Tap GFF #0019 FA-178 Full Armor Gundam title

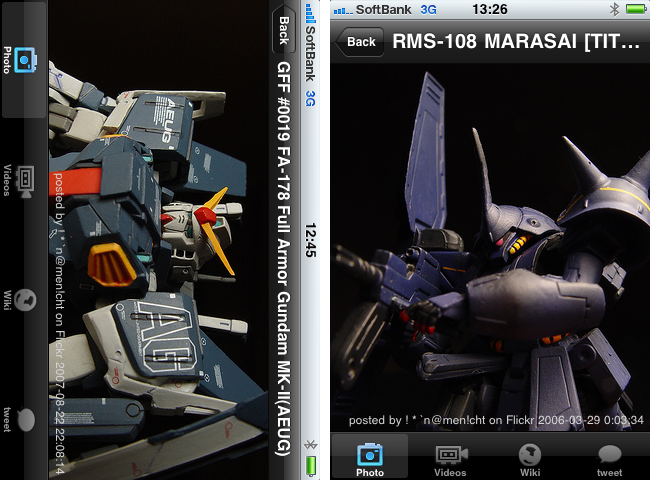click(x=284, y=259)
